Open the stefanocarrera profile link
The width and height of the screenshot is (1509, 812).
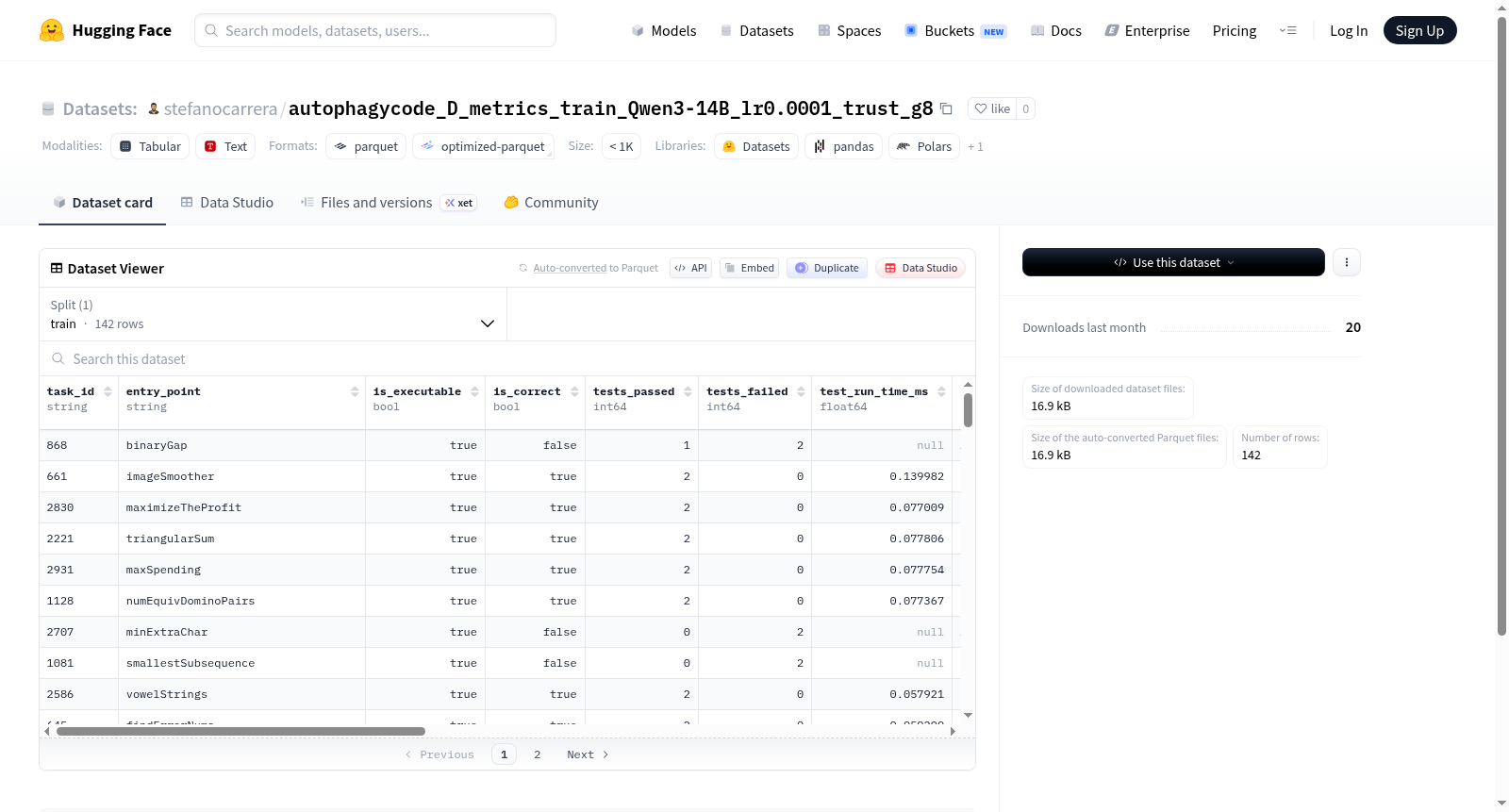point(221,108)
